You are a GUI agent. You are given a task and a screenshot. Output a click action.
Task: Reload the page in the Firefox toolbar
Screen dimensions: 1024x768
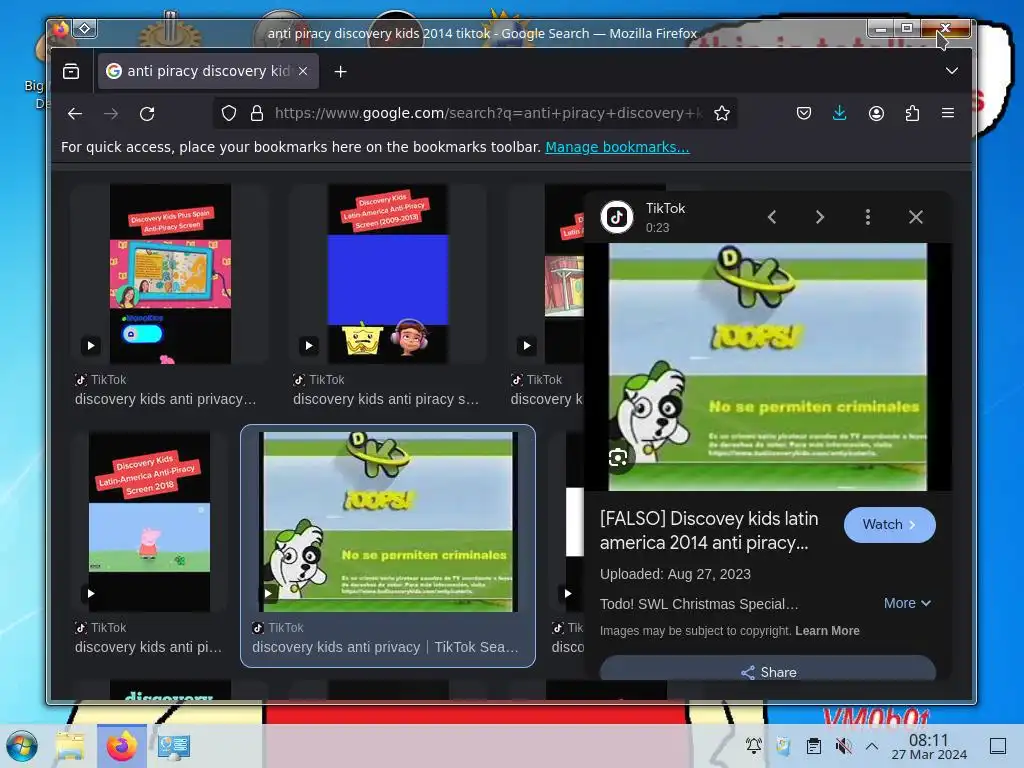(x=147, y=114)
